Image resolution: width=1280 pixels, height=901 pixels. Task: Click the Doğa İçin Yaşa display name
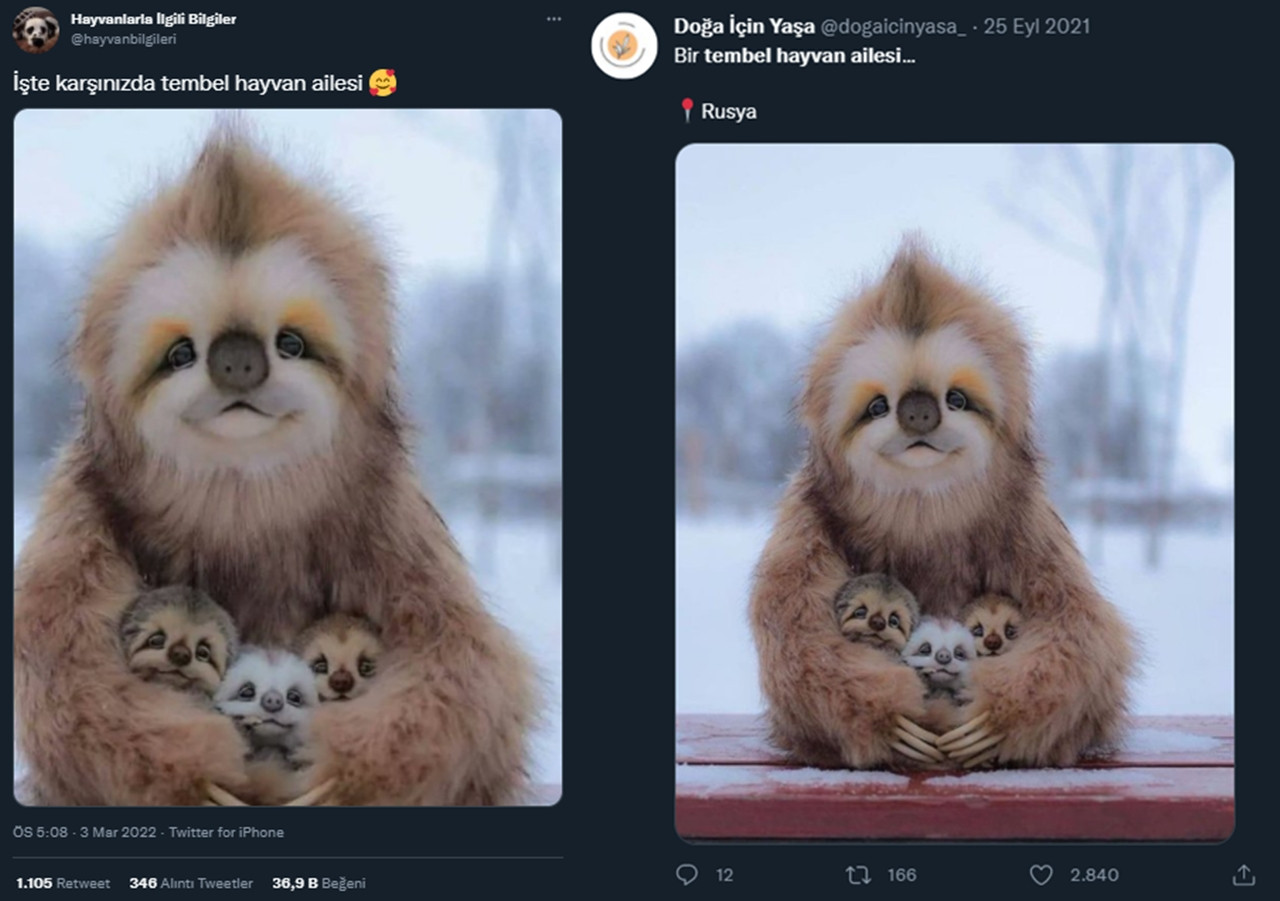pyautogui.click(x=744, y=27)
